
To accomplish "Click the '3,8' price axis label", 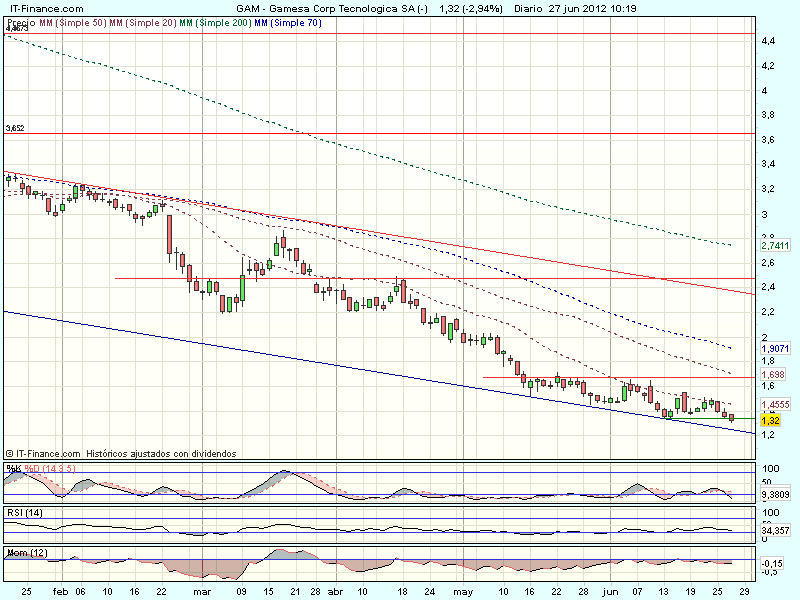I will [768, 115].
